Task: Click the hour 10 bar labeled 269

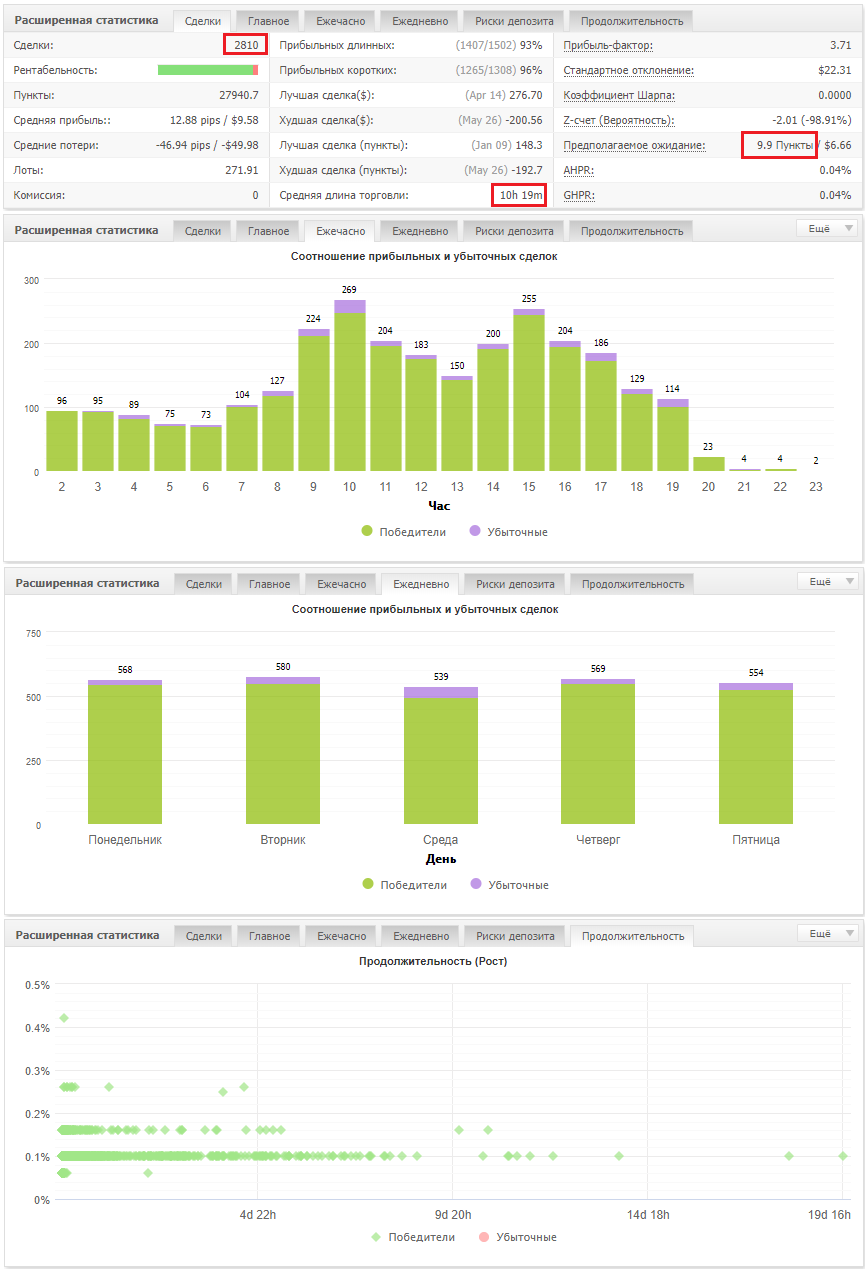Action: pos(349,385)
